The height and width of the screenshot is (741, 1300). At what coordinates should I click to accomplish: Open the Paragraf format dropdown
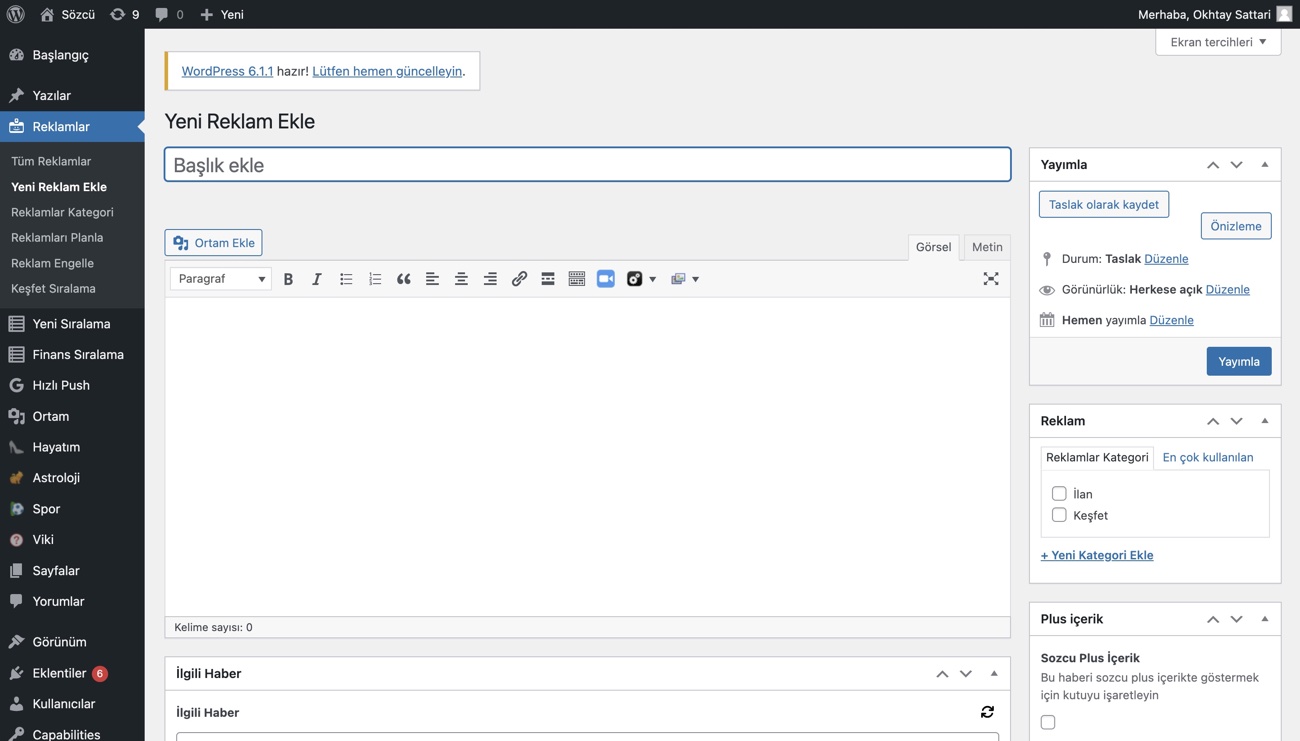(x=221, y=279)
